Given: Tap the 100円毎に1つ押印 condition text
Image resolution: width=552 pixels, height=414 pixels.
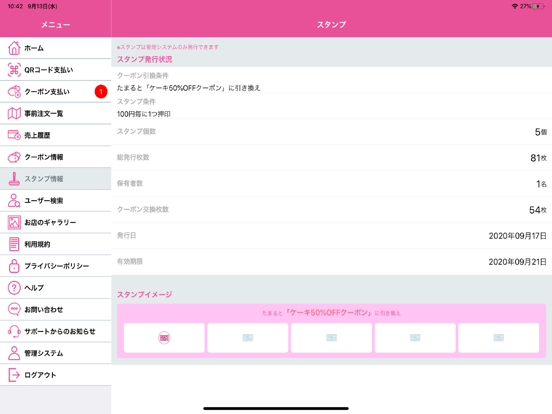Looking at the screenshot, I should point(144,114).
